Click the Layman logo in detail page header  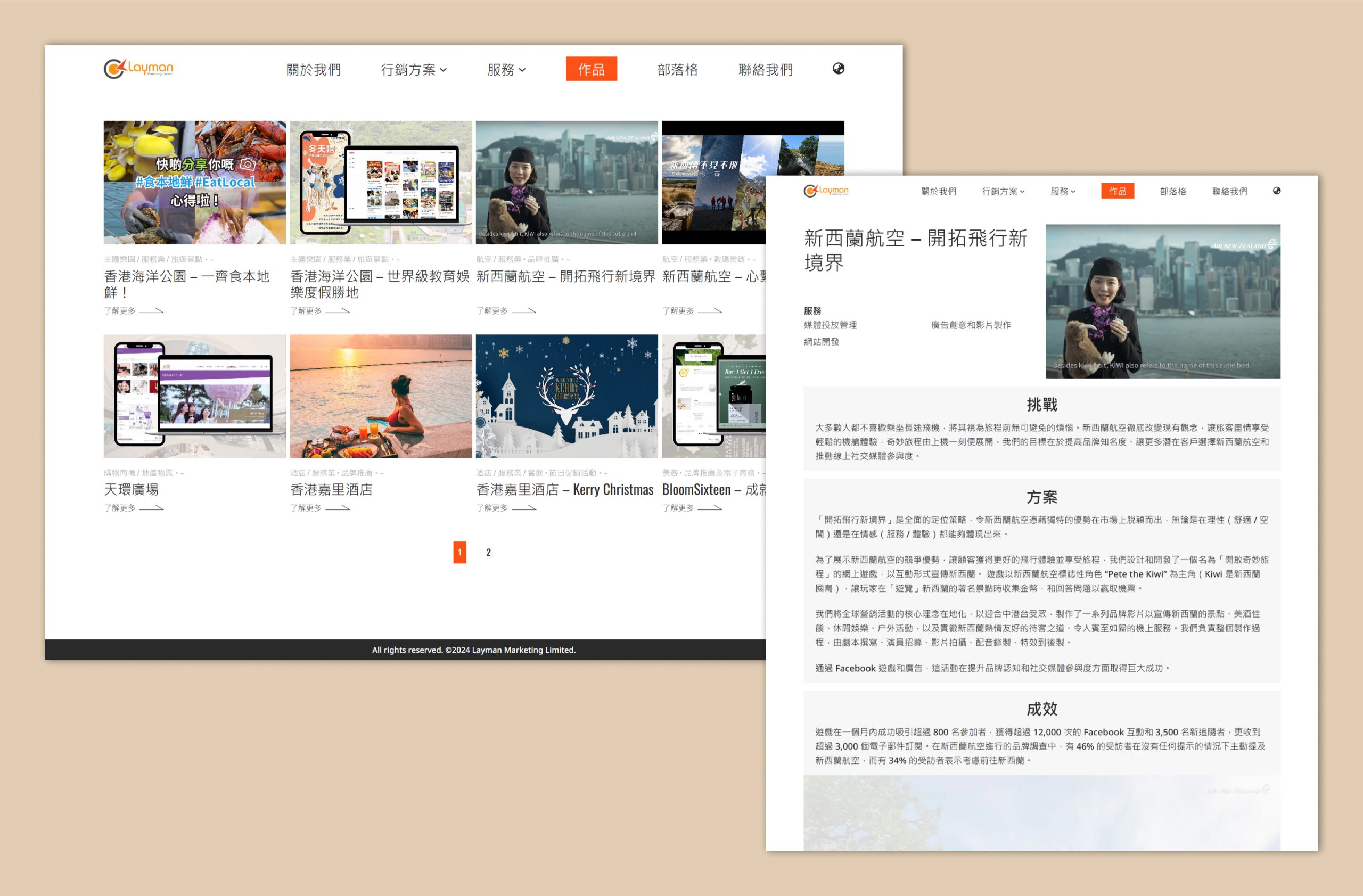[826, 191]
